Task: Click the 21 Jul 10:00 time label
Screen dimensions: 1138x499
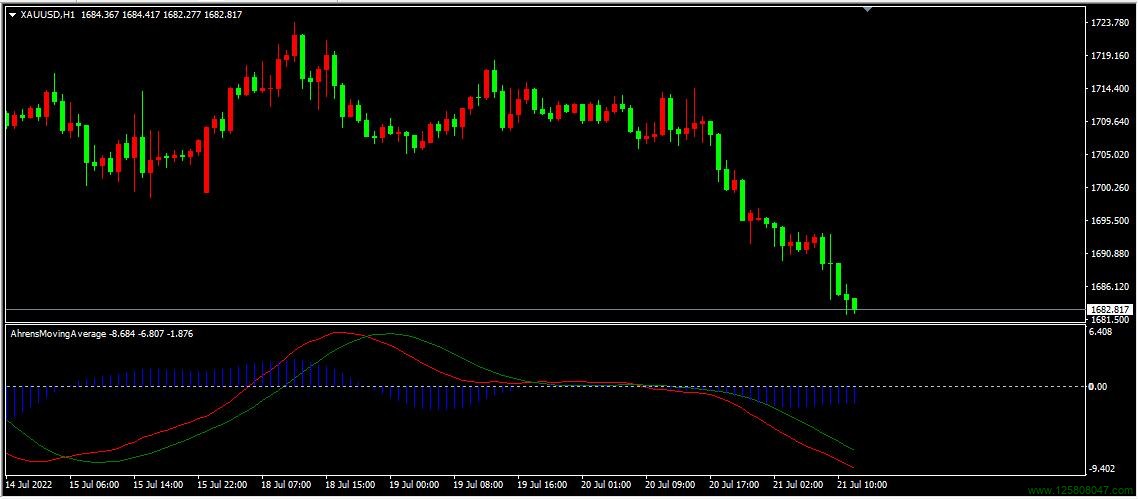Action: pos(861,484)
